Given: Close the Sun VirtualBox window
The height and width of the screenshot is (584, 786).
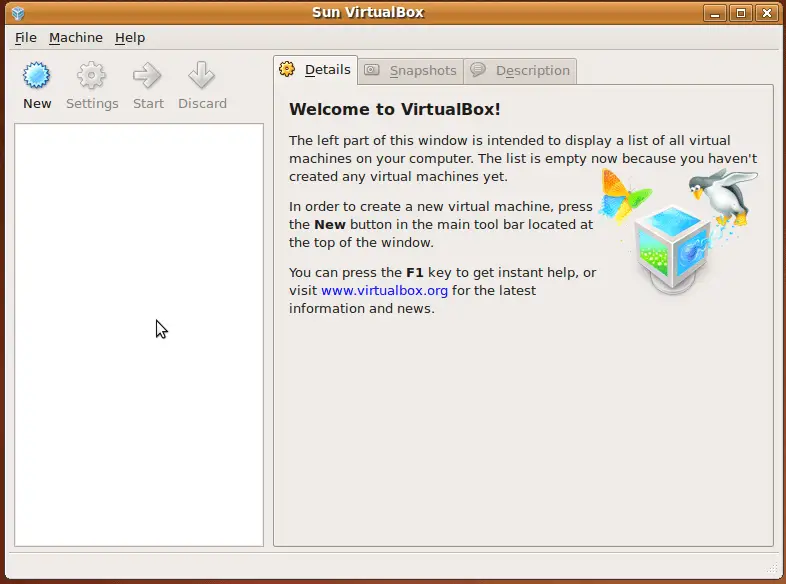Looking at the screenshot, I should coord(767,13).
